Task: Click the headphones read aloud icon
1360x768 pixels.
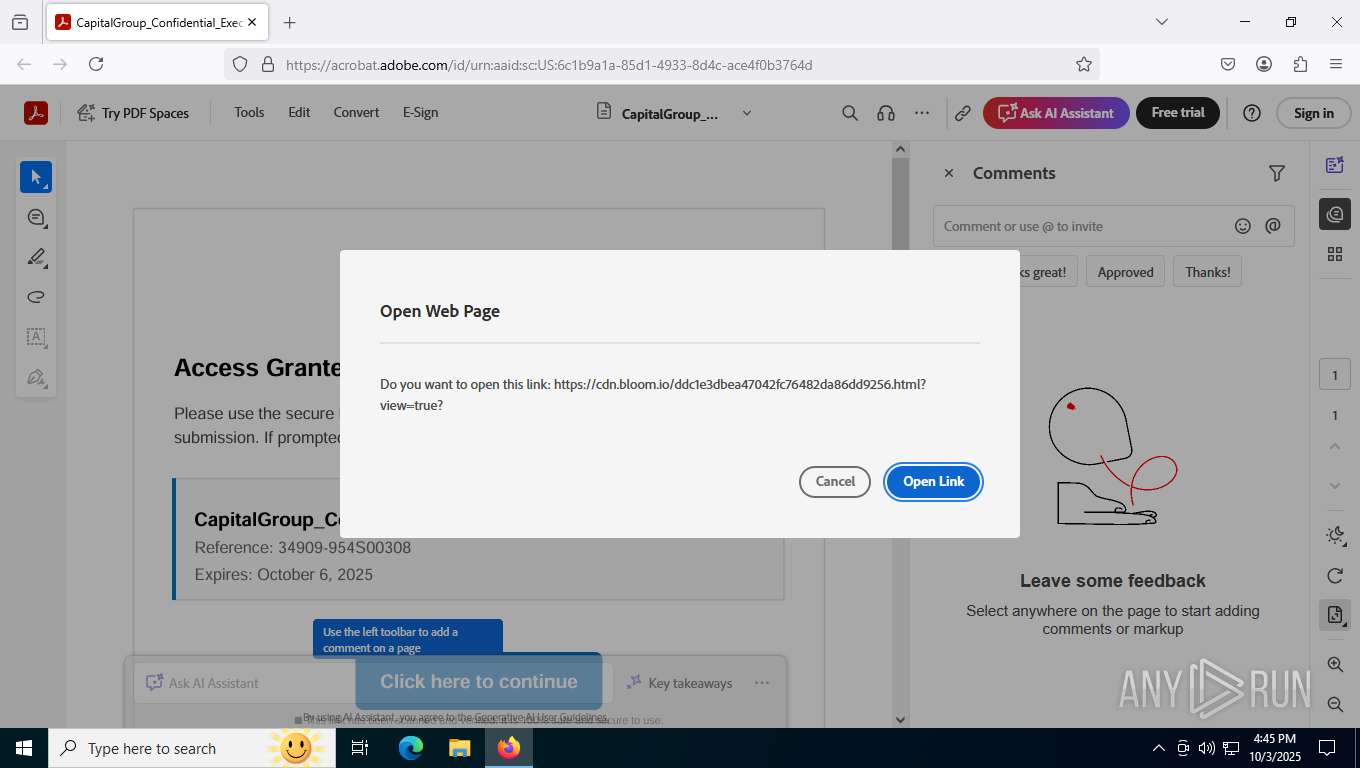Action: [885, 113]
